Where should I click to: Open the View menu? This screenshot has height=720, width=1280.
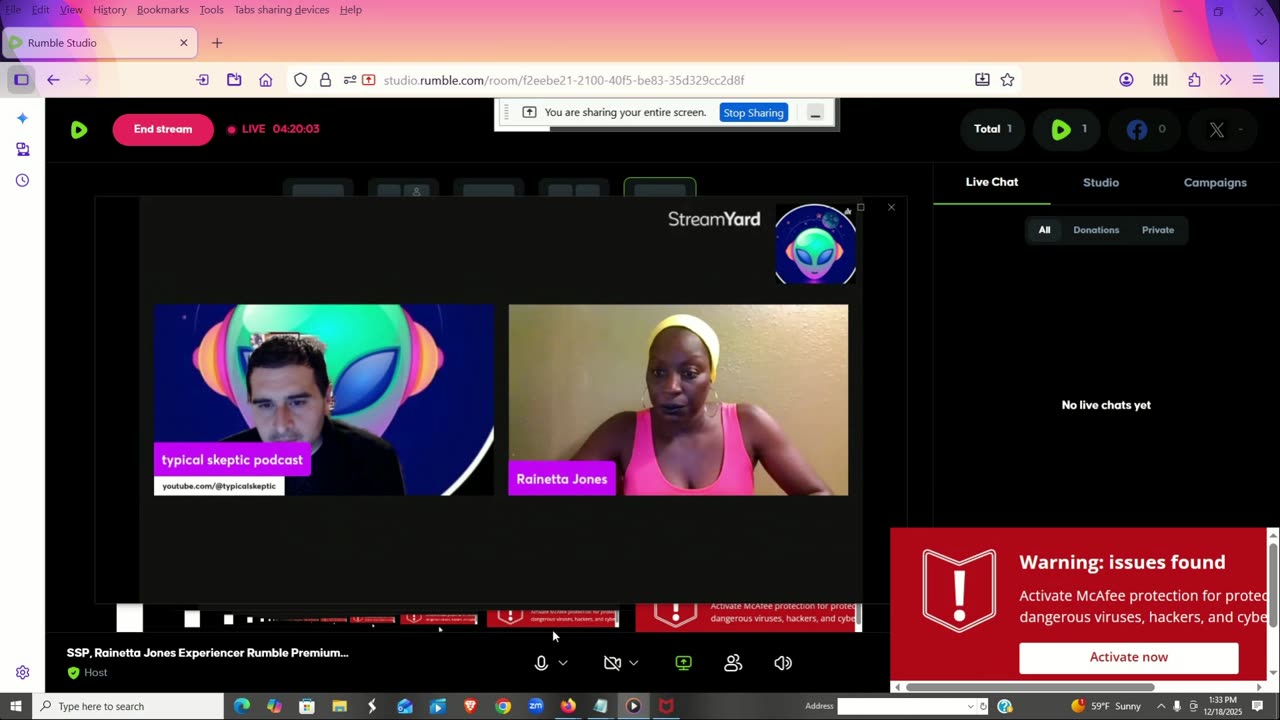click(x=71, y=10)
